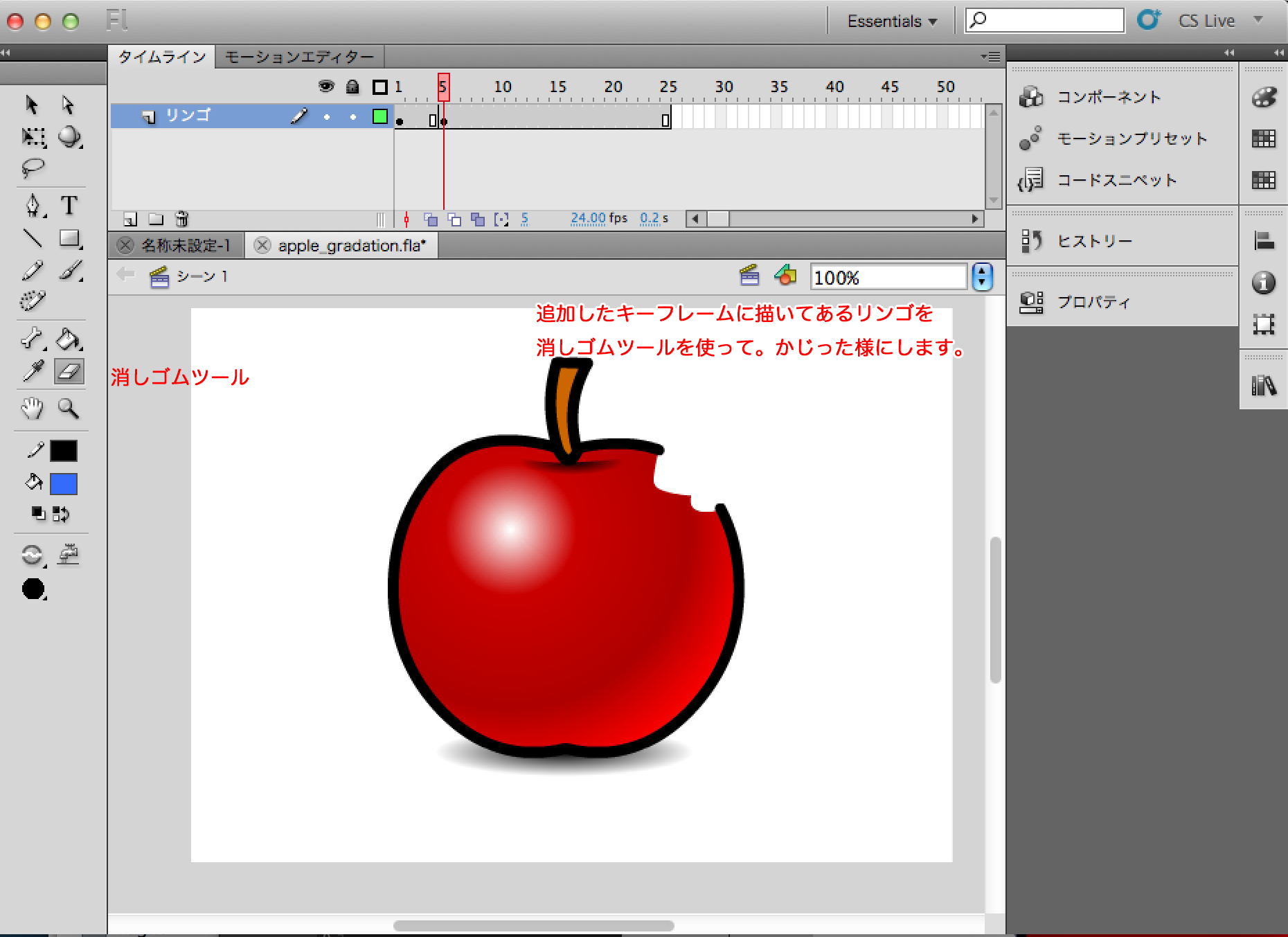Open the Essentials workspace dropdown
Screen dimensions: 1288x937
(892, 21)
